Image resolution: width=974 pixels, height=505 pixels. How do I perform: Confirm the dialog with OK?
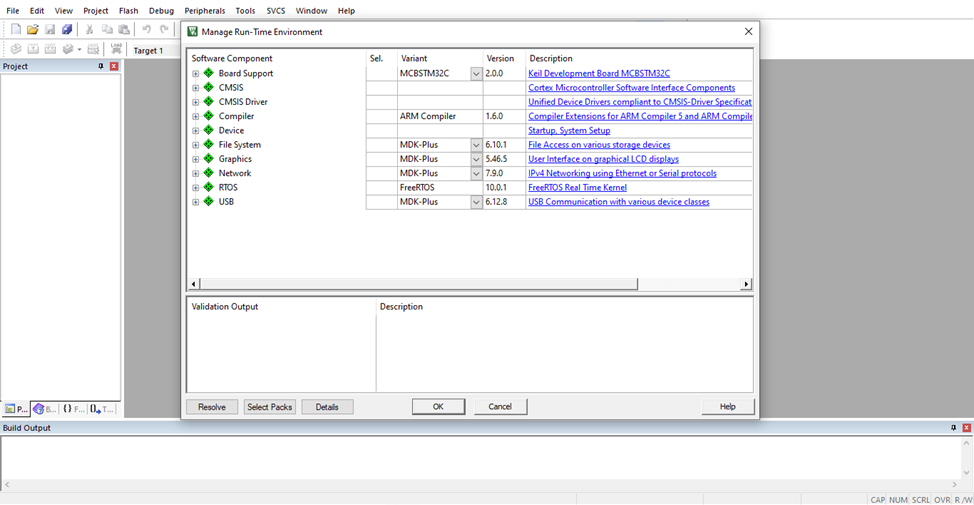(438, 406)
